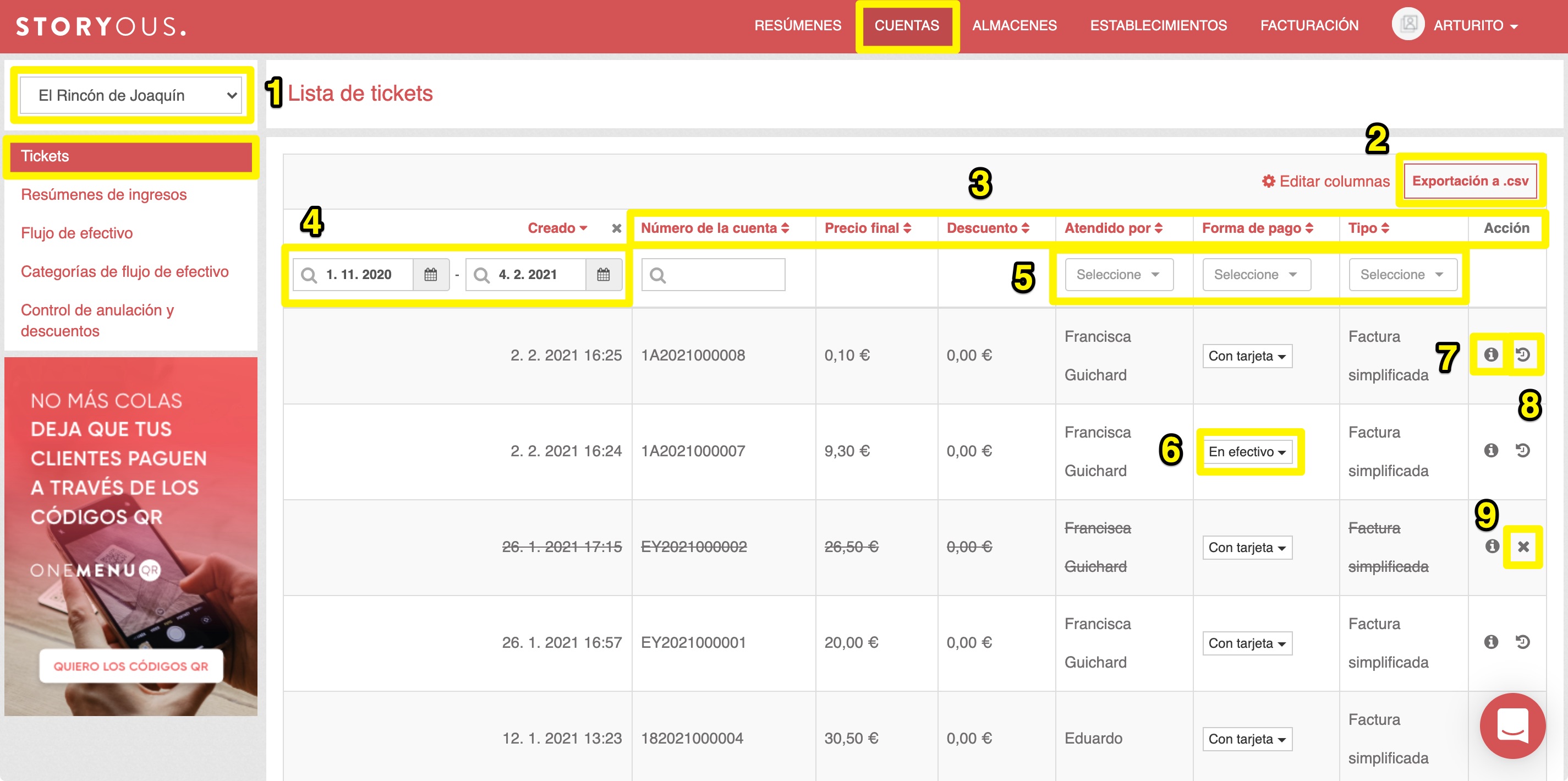Click refund icon for ticket 1A2021000007
This screenshot has height=781, width=1568.
[x=1523, y=450]
